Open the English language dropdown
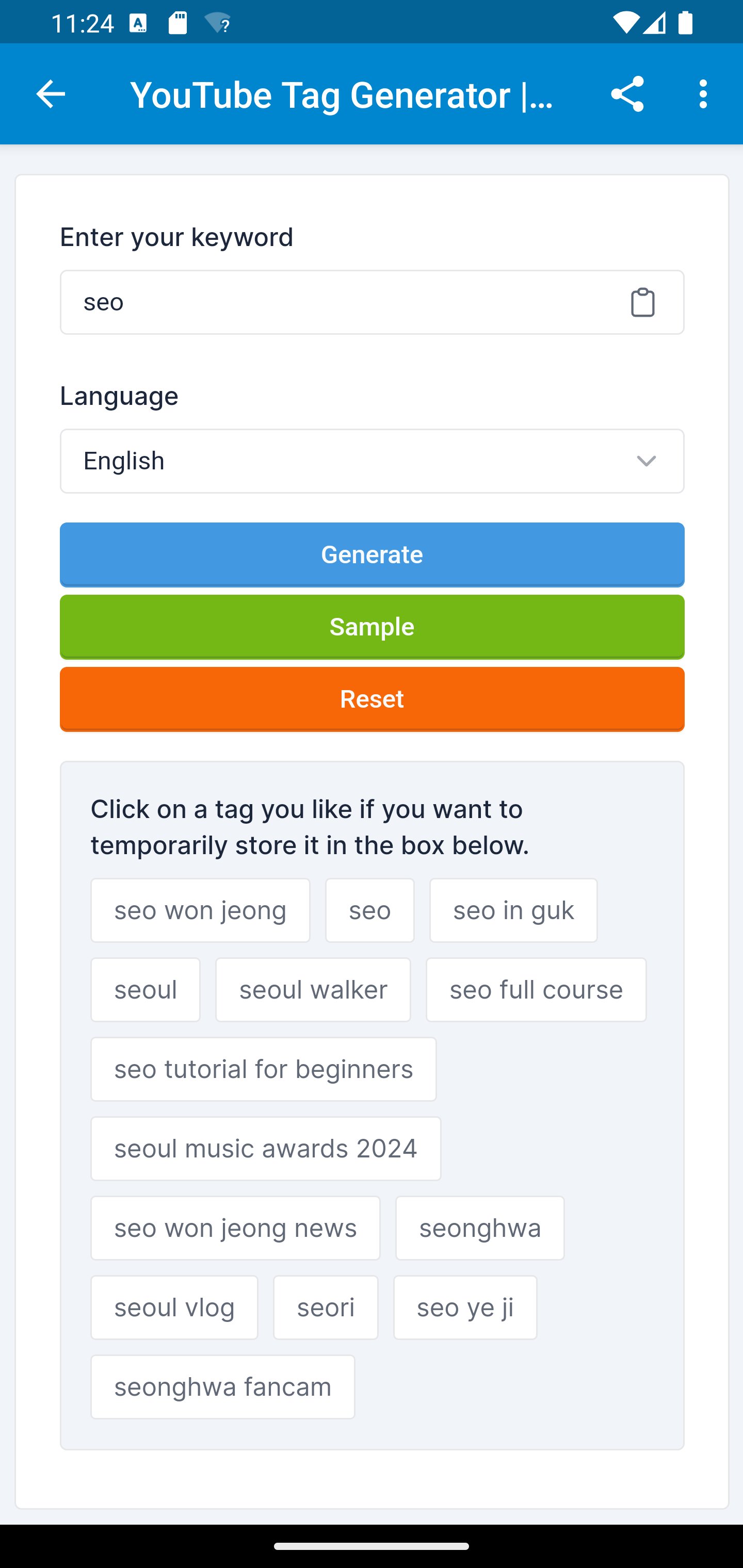 coord(372,461)
